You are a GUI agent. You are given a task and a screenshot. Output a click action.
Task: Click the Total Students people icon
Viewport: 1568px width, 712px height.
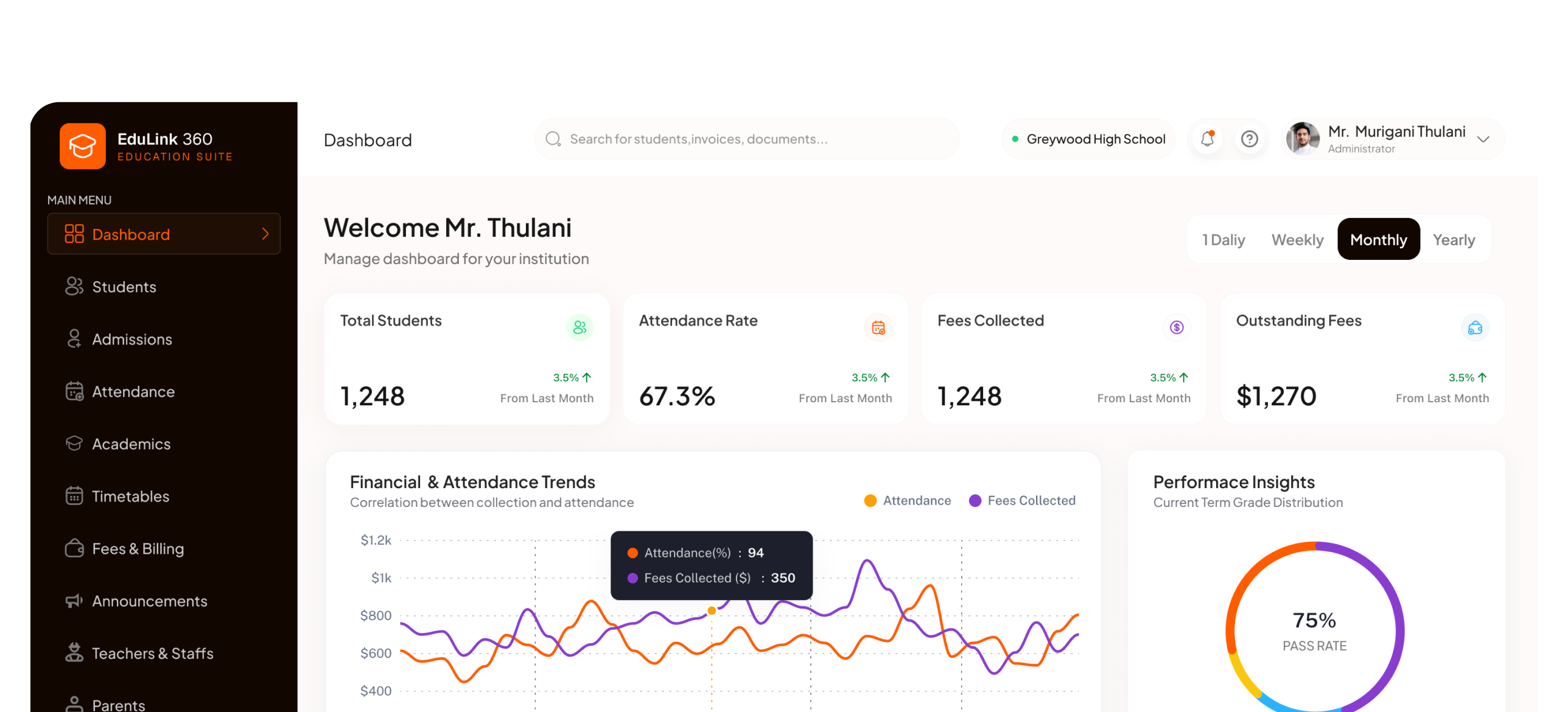(x=579, y=327)
